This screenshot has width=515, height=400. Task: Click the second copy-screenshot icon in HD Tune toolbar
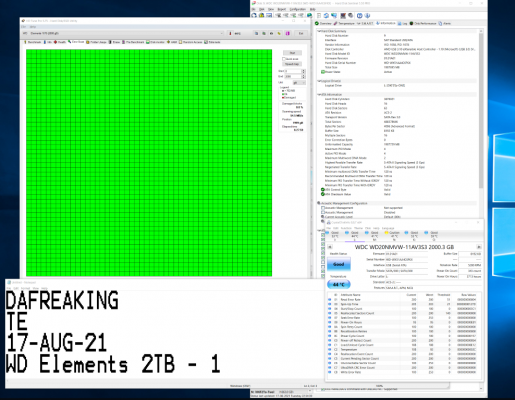(x=264, y=33)
